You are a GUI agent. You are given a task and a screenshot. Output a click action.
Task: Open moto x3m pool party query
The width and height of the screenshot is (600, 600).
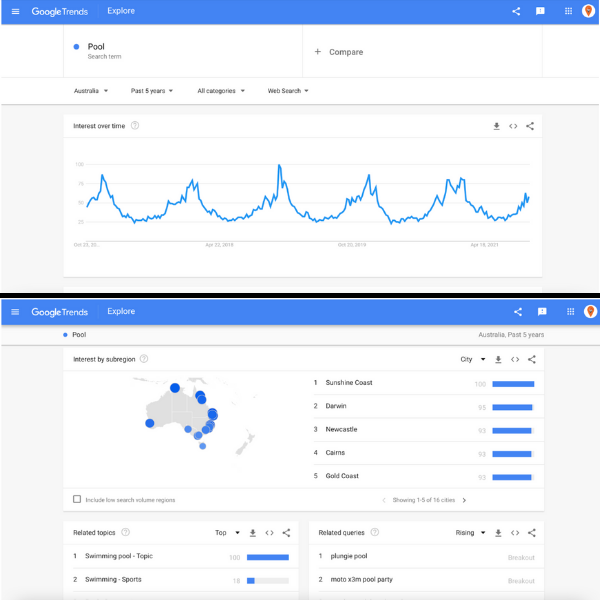(x=362, y=579)
